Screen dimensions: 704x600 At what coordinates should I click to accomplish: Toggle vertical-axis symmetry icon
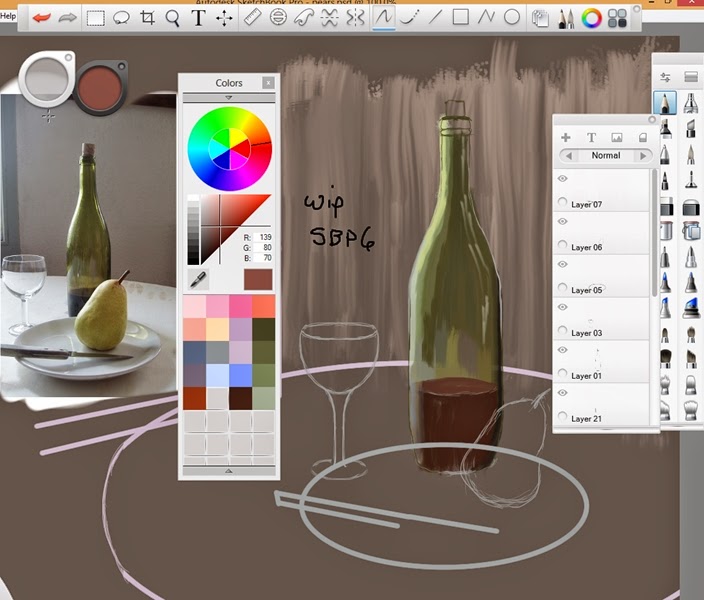point(355,18)
